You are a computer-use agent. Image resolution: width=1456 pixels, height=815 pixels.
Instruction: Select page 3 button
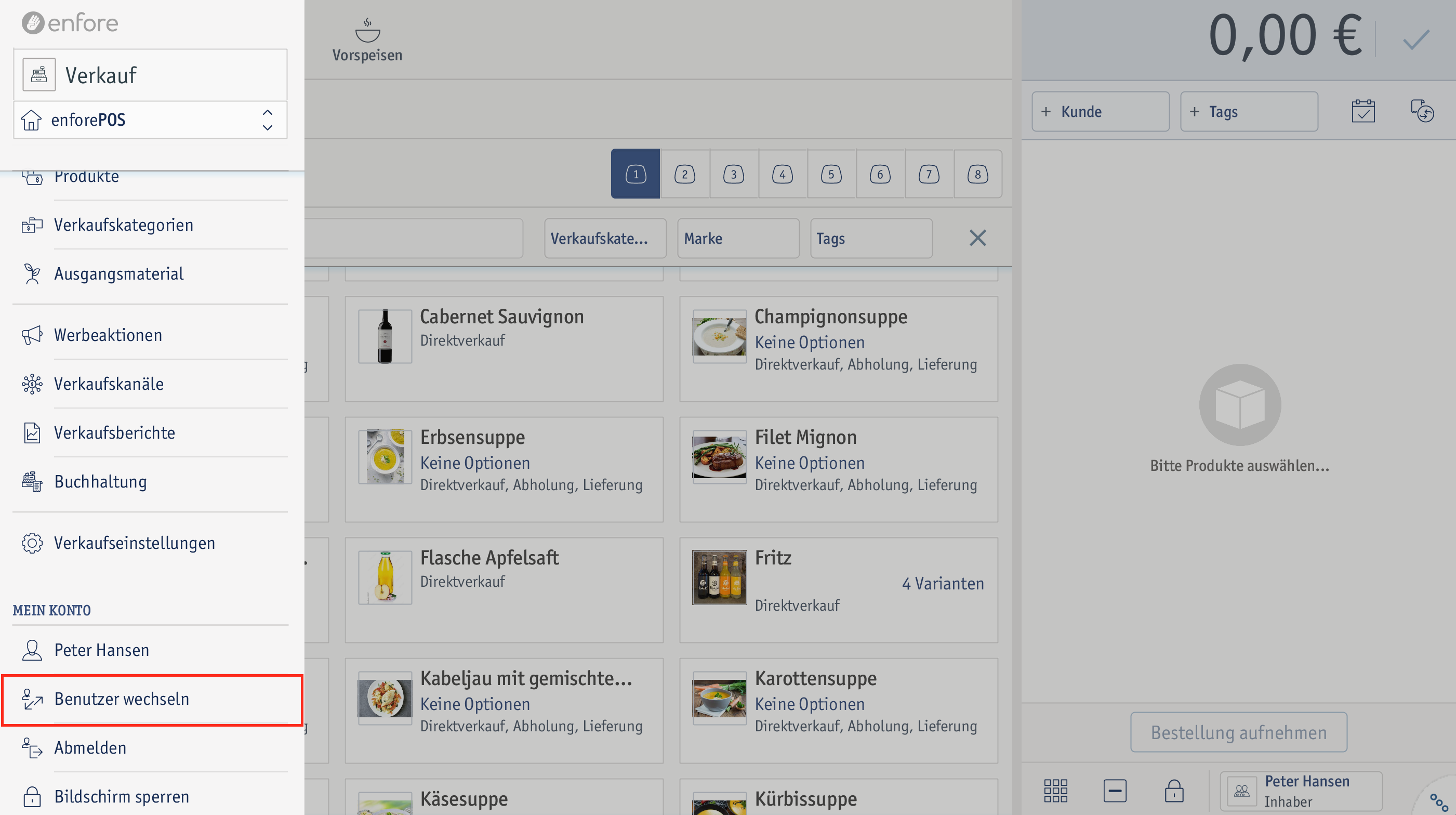pyautogui.click(x=734, y=174)
